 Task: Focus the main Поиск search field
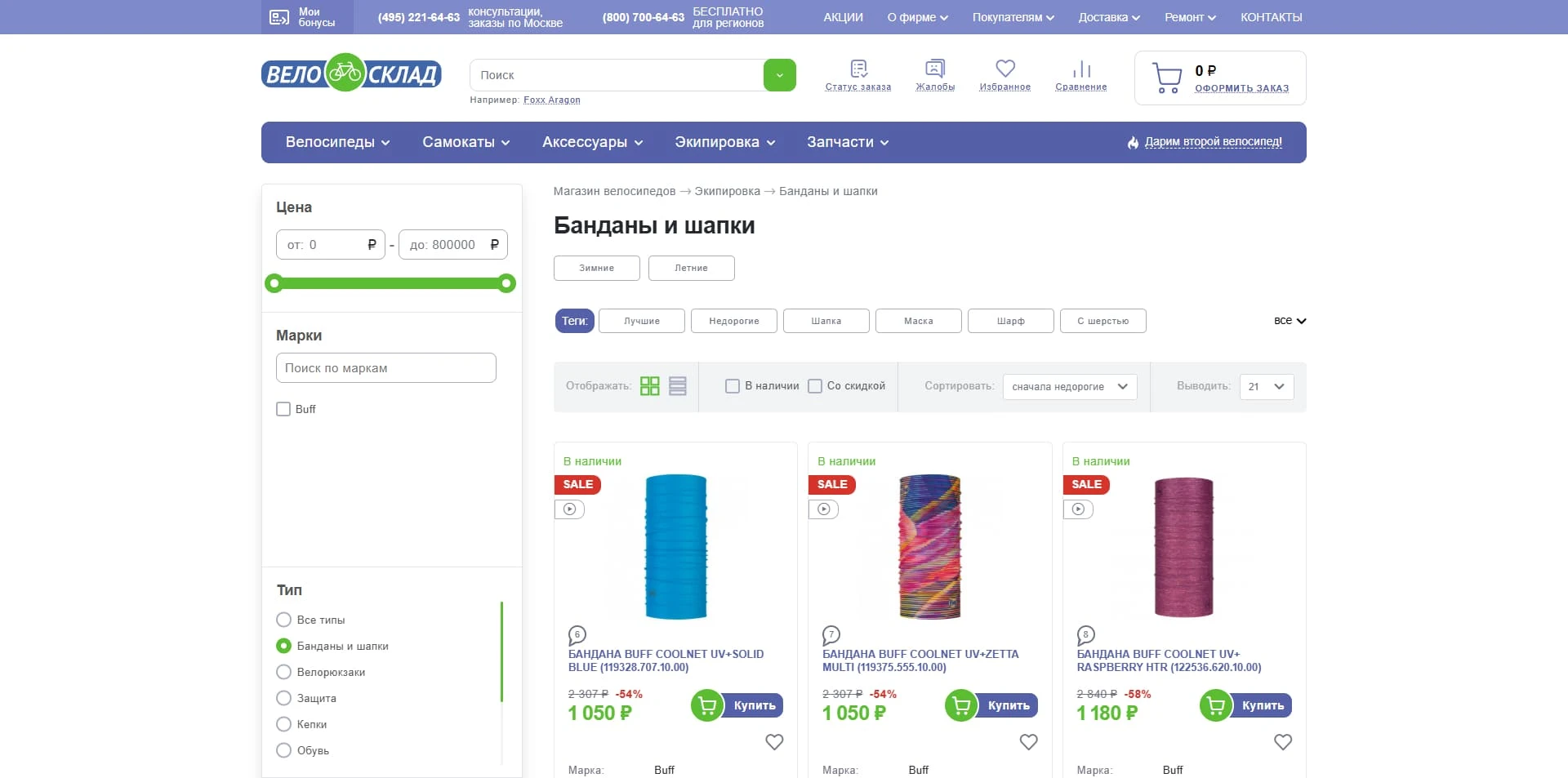pyautogui.click(x=617, y=75)
